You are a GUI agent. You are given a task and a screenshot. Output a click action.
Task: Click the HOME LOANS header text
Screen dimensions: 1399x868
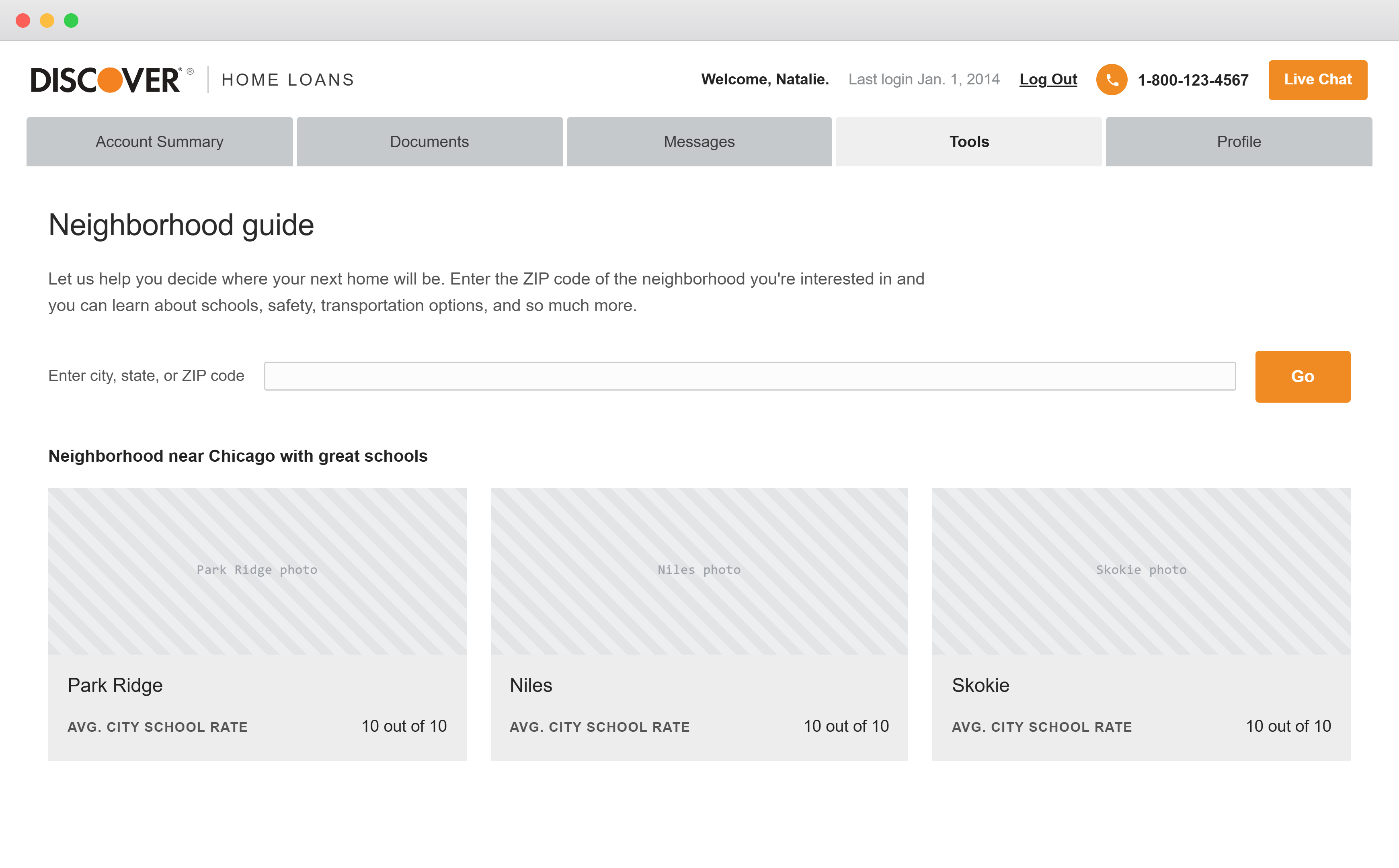(x=288, y=80)
